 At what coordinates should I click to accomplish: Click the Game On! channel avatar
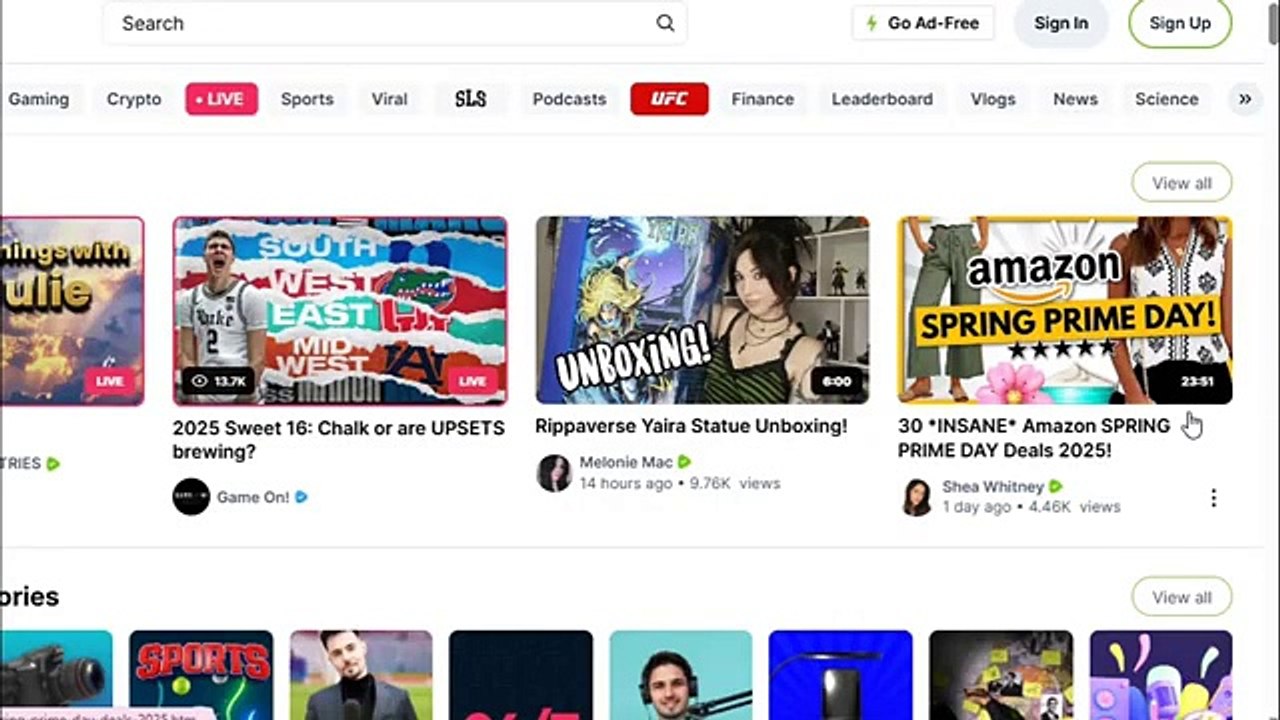tap(191, 497)
